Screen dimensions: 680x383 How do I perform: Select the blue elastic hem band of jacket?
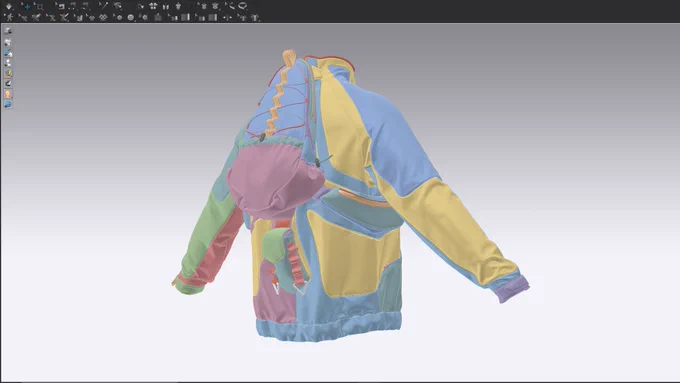click(x=327, y=327)
